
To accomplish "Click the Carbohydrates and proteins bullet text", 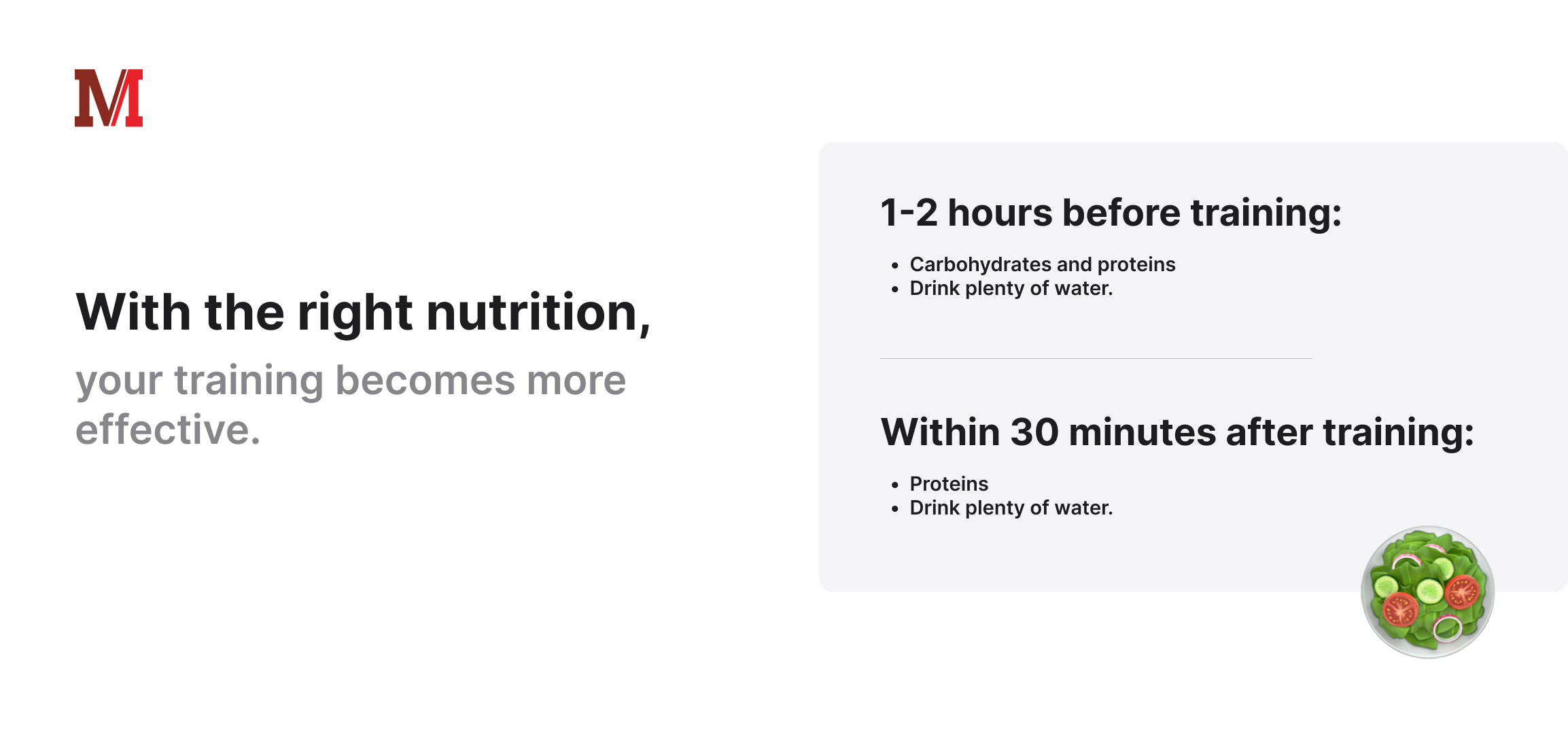I will [1043, 264].
